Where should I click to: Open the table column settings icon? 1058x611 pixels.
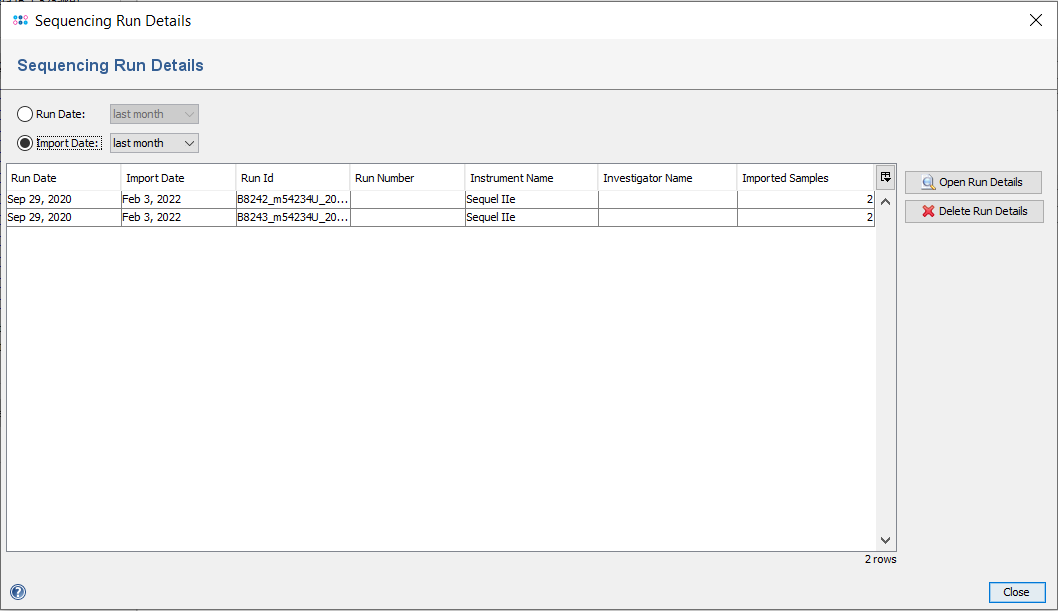click(x=885, y=177)
